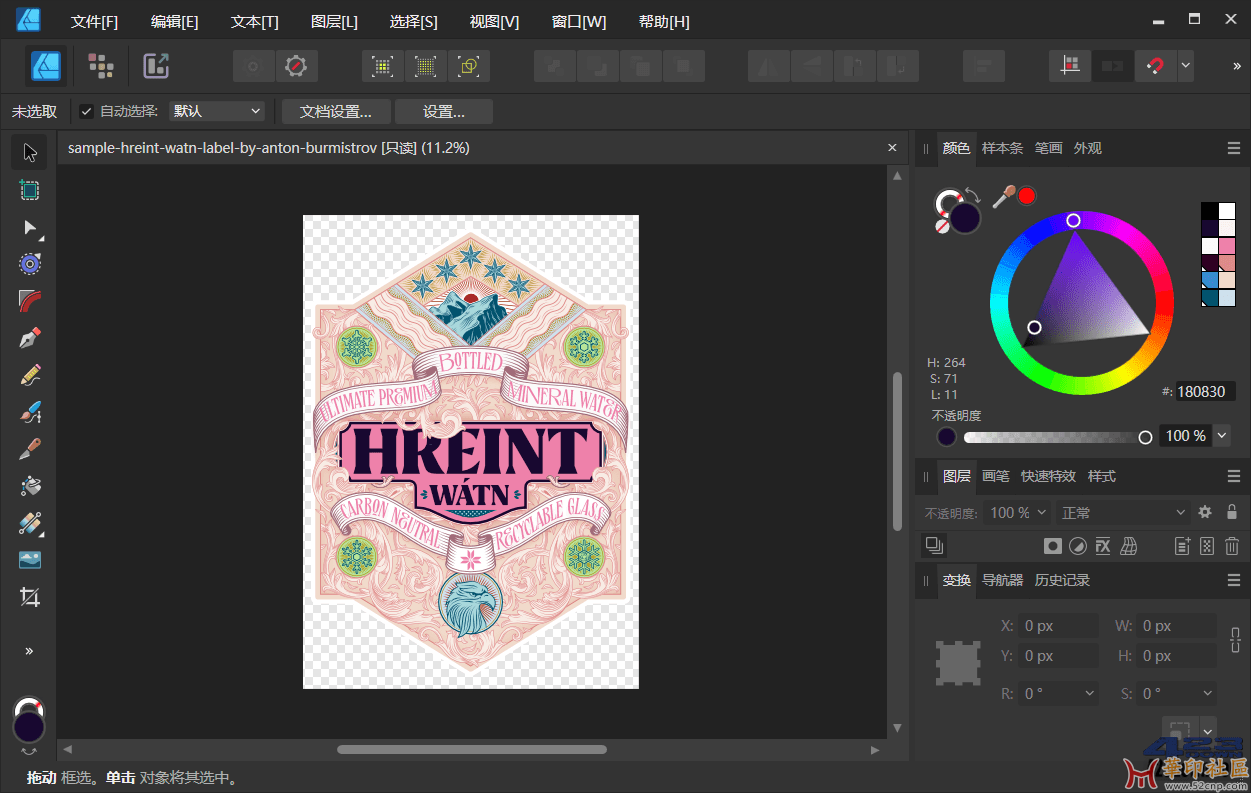This screenshot has width=1251, height=793.
Task: Switch to Export persona icon
Action: [x=156, y=66]
